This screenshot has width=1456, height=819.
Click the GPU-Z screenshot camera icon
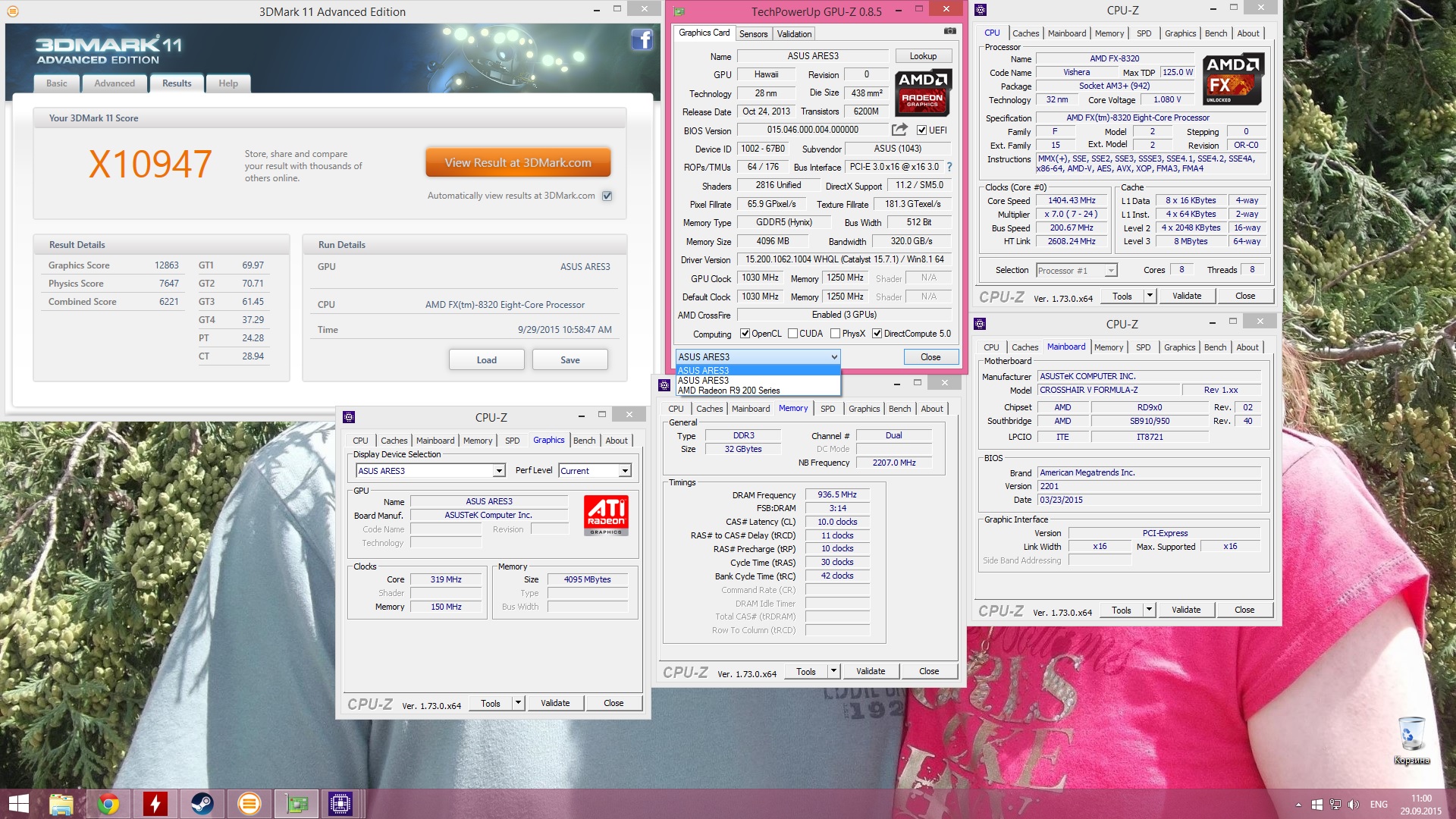(949, 31)
